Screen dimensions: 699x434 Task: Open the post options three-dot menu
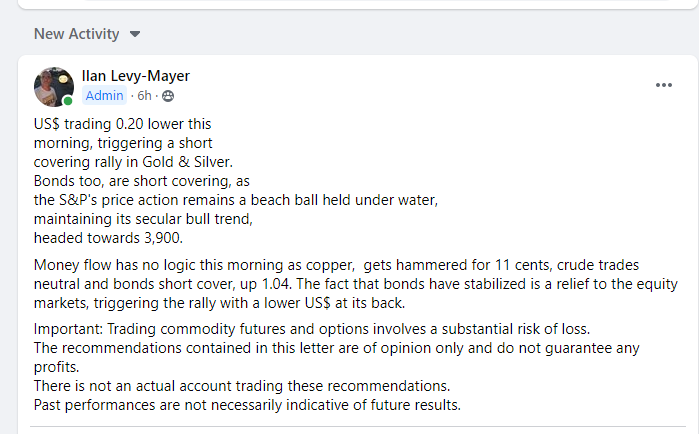click(664, 85)
